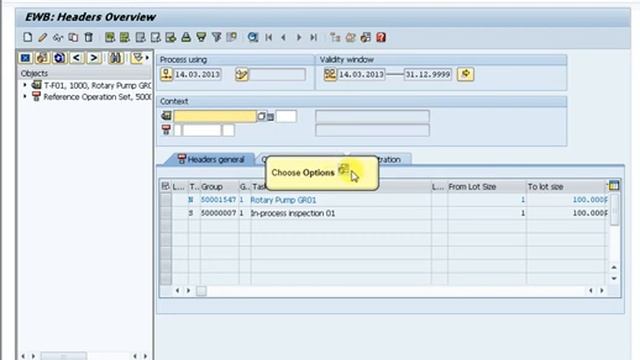The width and height of the screenshot is (640, 360).
Task: Click the hierarchy tree toolbar icon
Action: coord(335,38)
